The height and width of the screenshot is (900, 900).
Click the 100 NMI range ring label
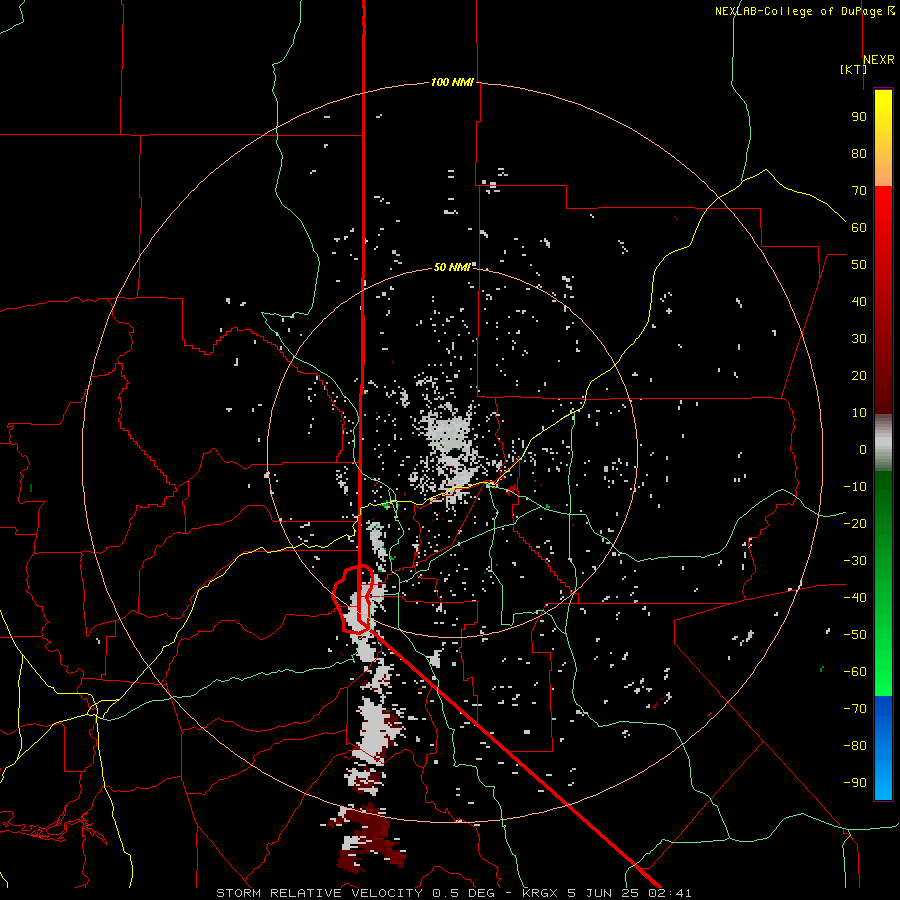[x=452, y=83]
